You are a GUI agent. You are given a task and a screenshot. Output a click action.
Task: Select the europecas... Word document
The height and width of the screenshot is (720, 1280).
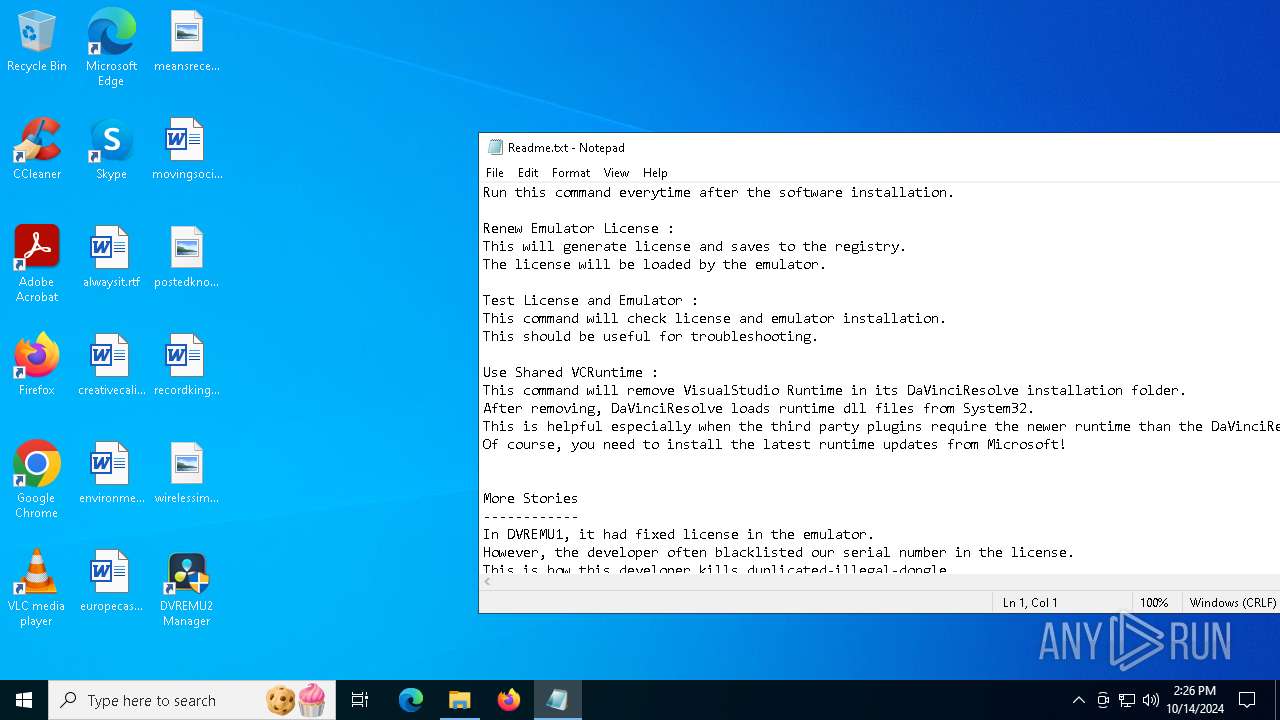click(111, 582)
